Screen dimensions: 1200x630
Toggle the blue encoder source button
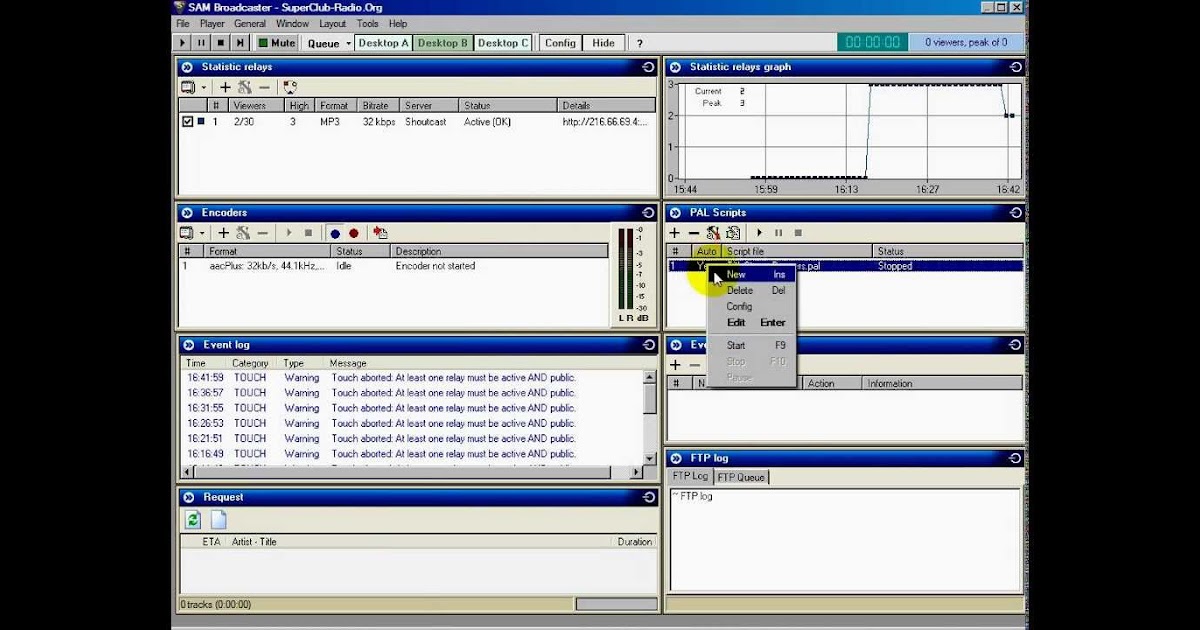click(335, 233)
